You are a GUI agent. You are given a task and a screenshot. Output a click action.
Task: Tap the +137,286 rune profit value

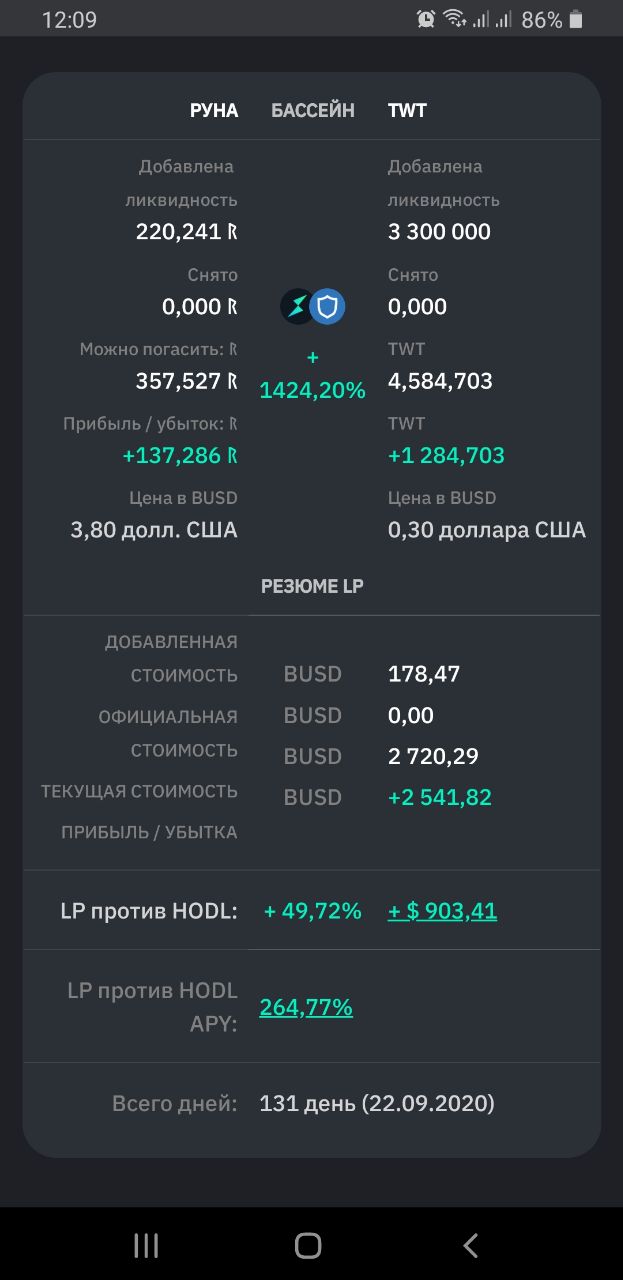pyautogui.click(x=180, y=456)
